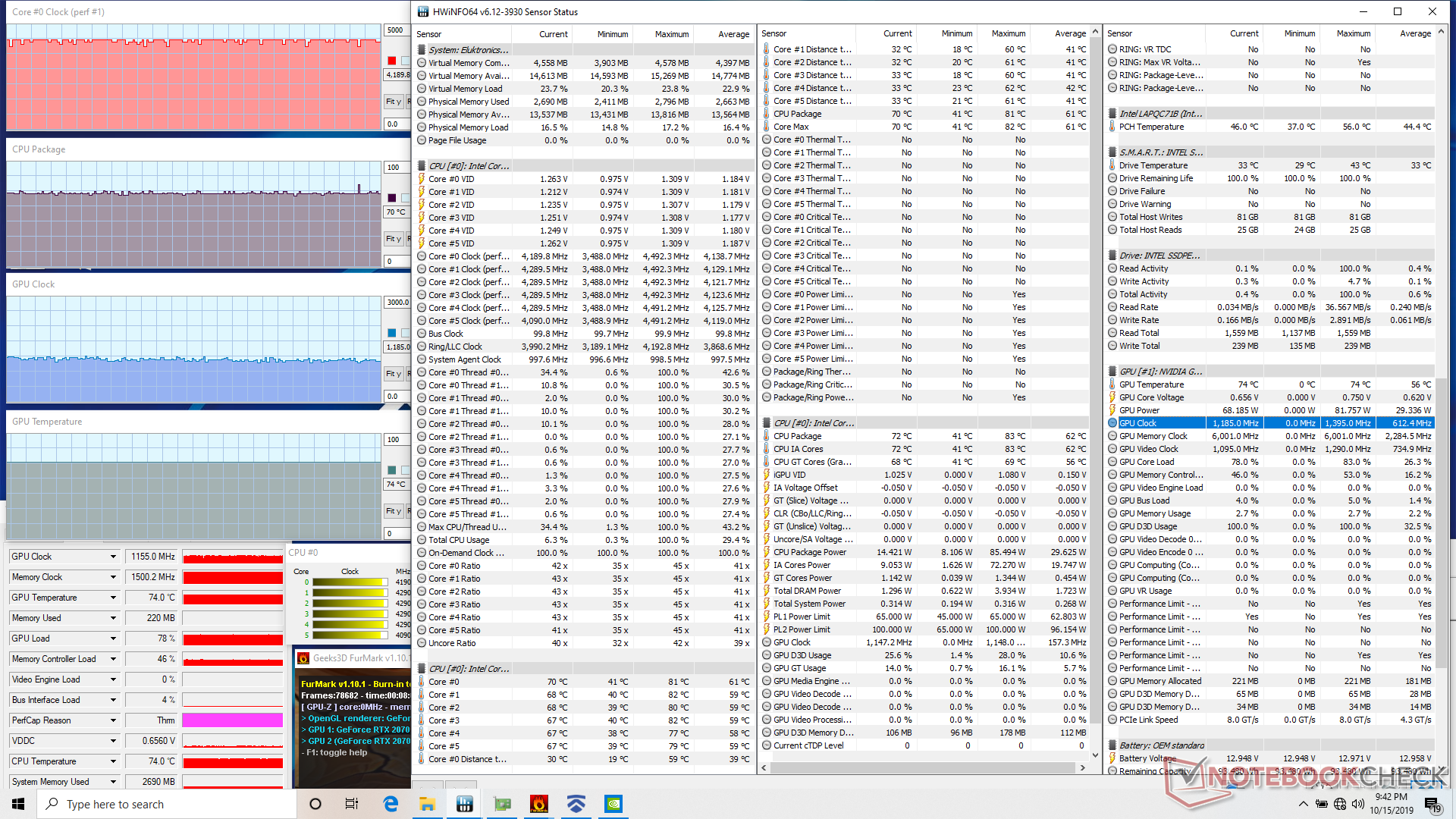Click Fit y in the CPU Package graph
Viewport: 1456px width, 819px height.
click(393, 239)
